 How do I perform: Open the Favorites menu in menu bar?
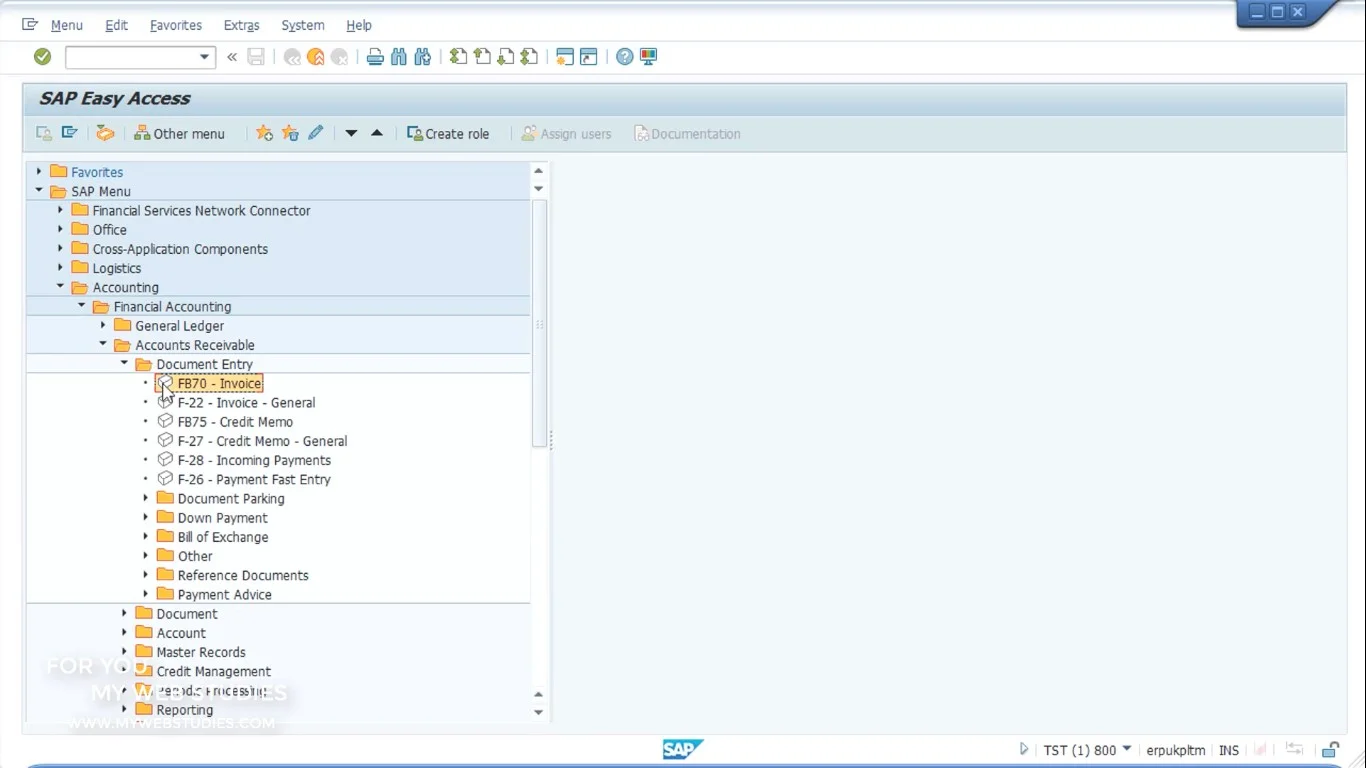pos(175,25)
